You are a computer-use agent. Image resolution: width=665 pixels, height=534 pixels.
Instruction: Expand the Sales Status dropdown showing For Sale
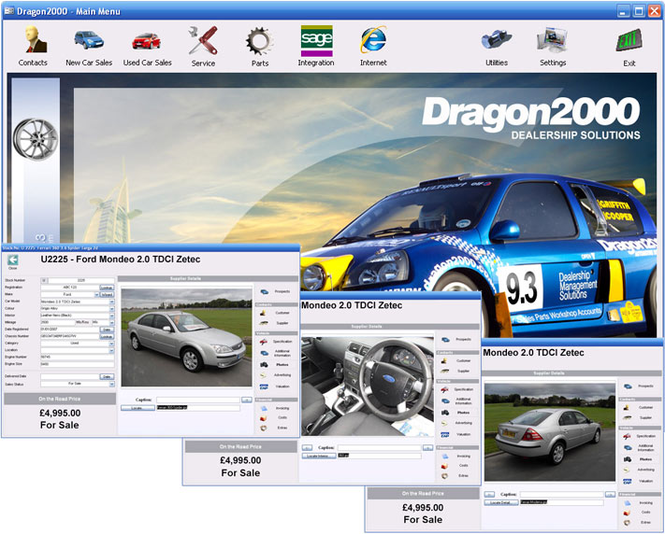coord(112,384)
